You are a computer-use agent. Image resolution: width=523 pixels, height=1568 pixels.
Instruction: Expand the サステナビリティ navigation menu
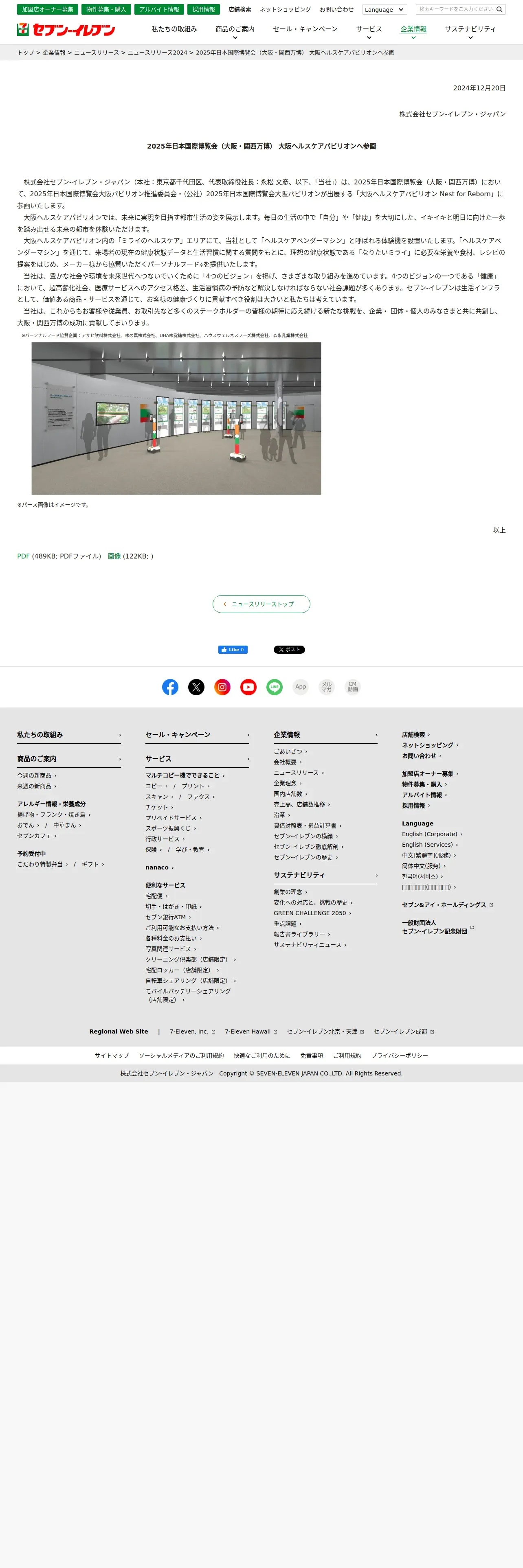pyautogui.click(x=470, y=32)
